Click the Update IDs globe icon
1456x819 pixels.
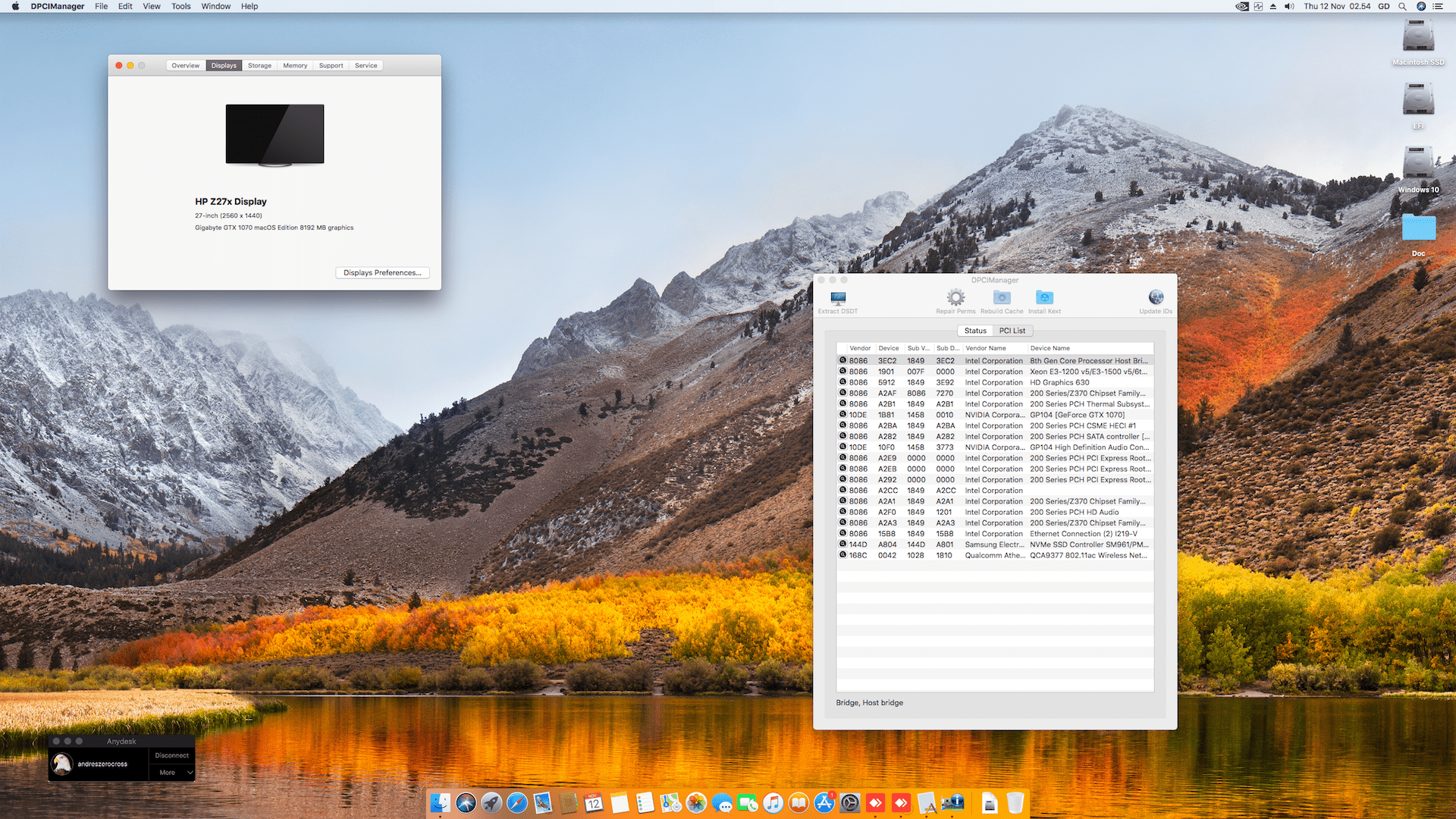(1156, 297)
